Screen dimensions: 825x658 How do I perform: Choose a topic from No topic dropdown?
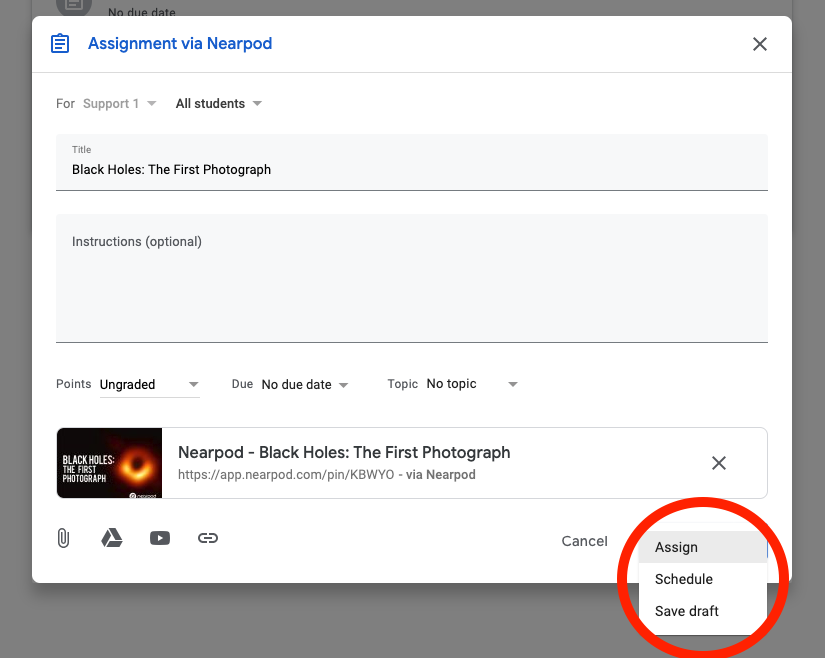tap(472, 385)
